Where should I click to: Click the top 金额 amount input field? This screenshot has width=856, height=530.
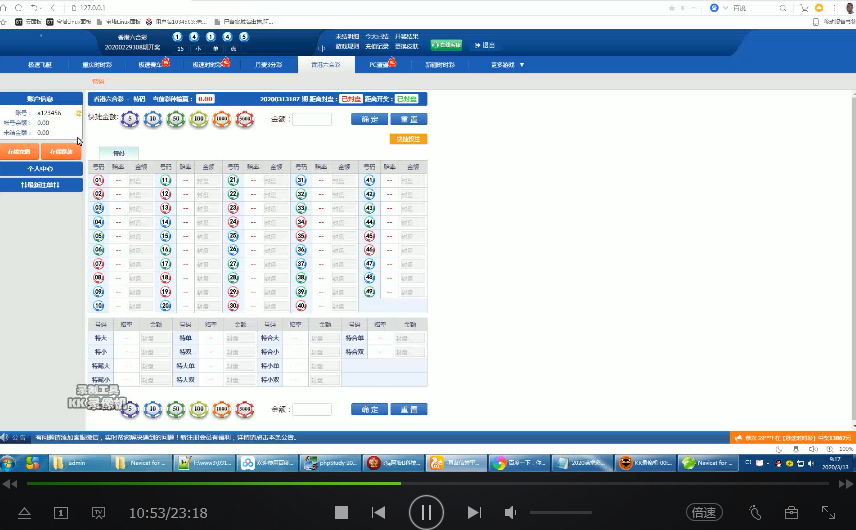coord(312,119)
